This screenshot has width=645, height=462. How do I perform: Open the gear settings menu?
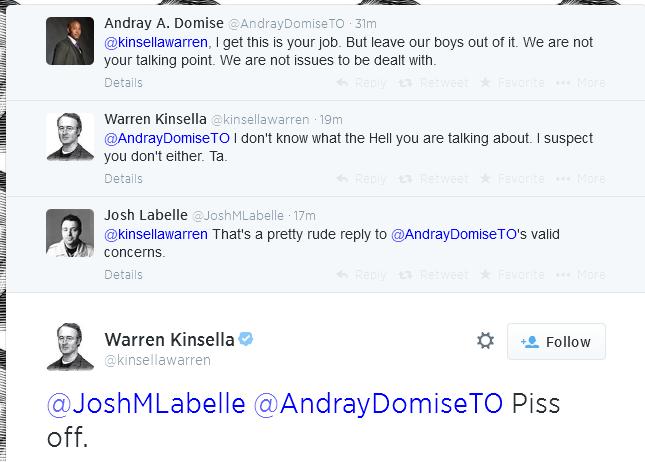tap(485, 341)
